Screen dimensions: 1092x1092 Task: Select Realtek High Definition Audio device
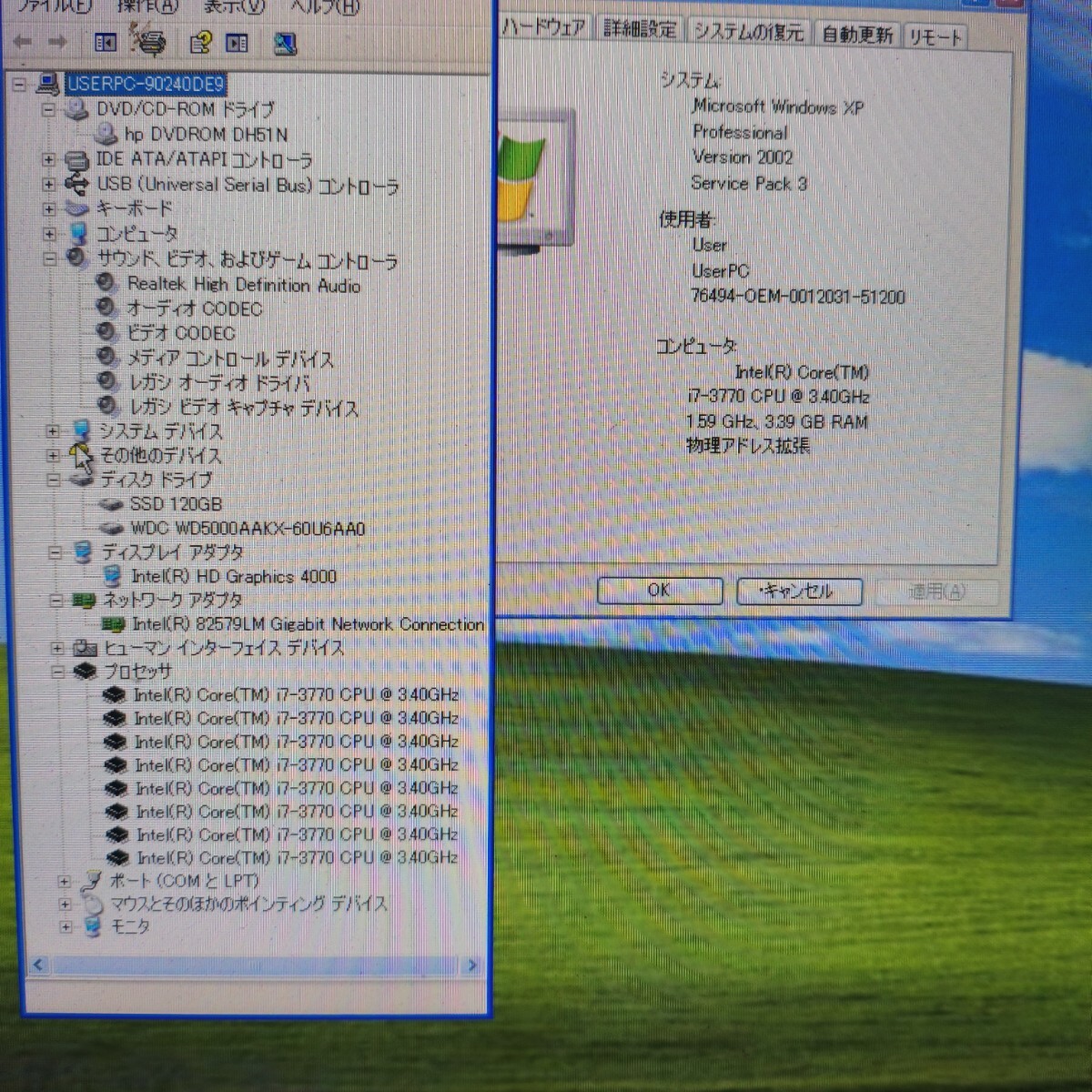click(243, 285)
